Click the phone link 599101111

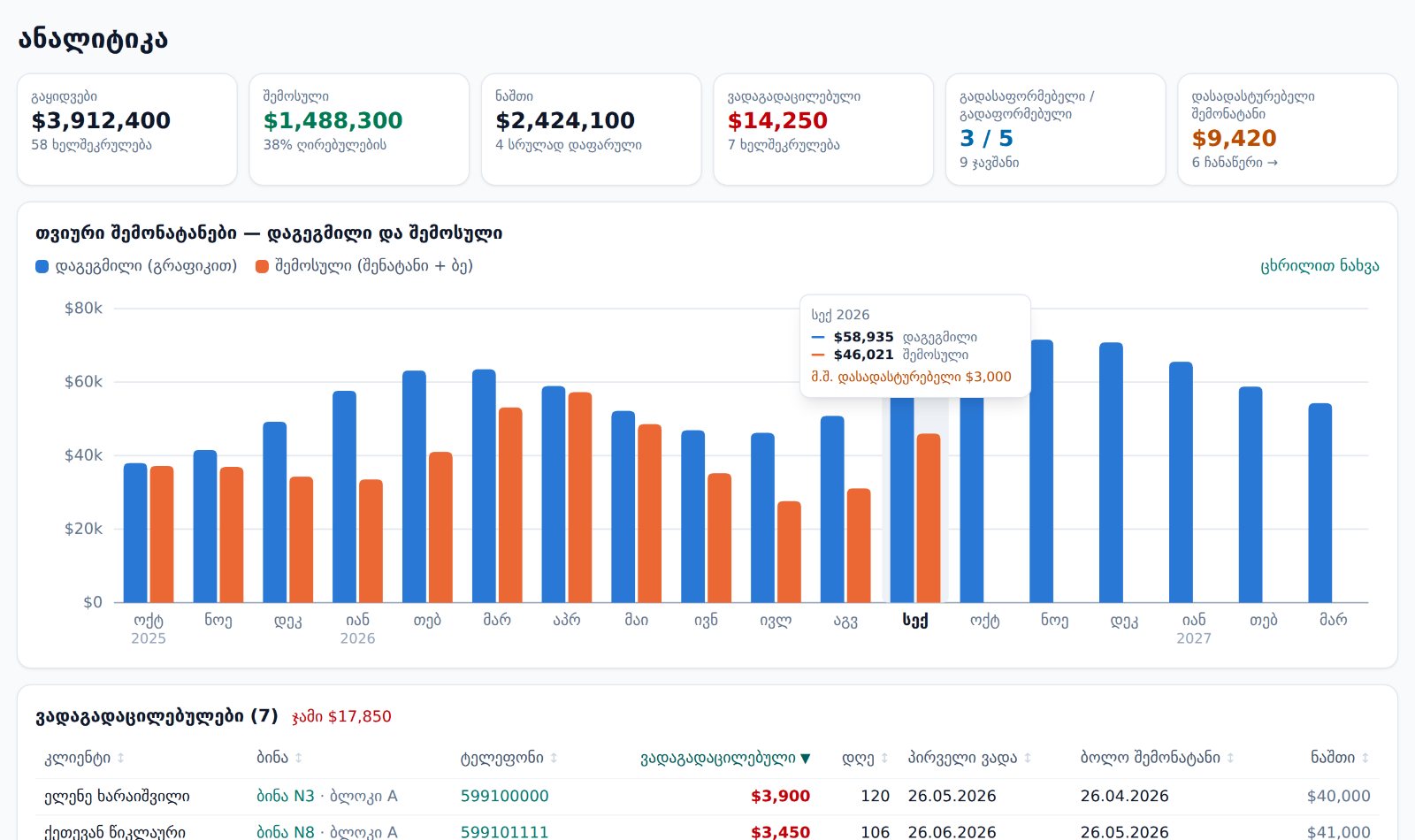tap(504, 832)
